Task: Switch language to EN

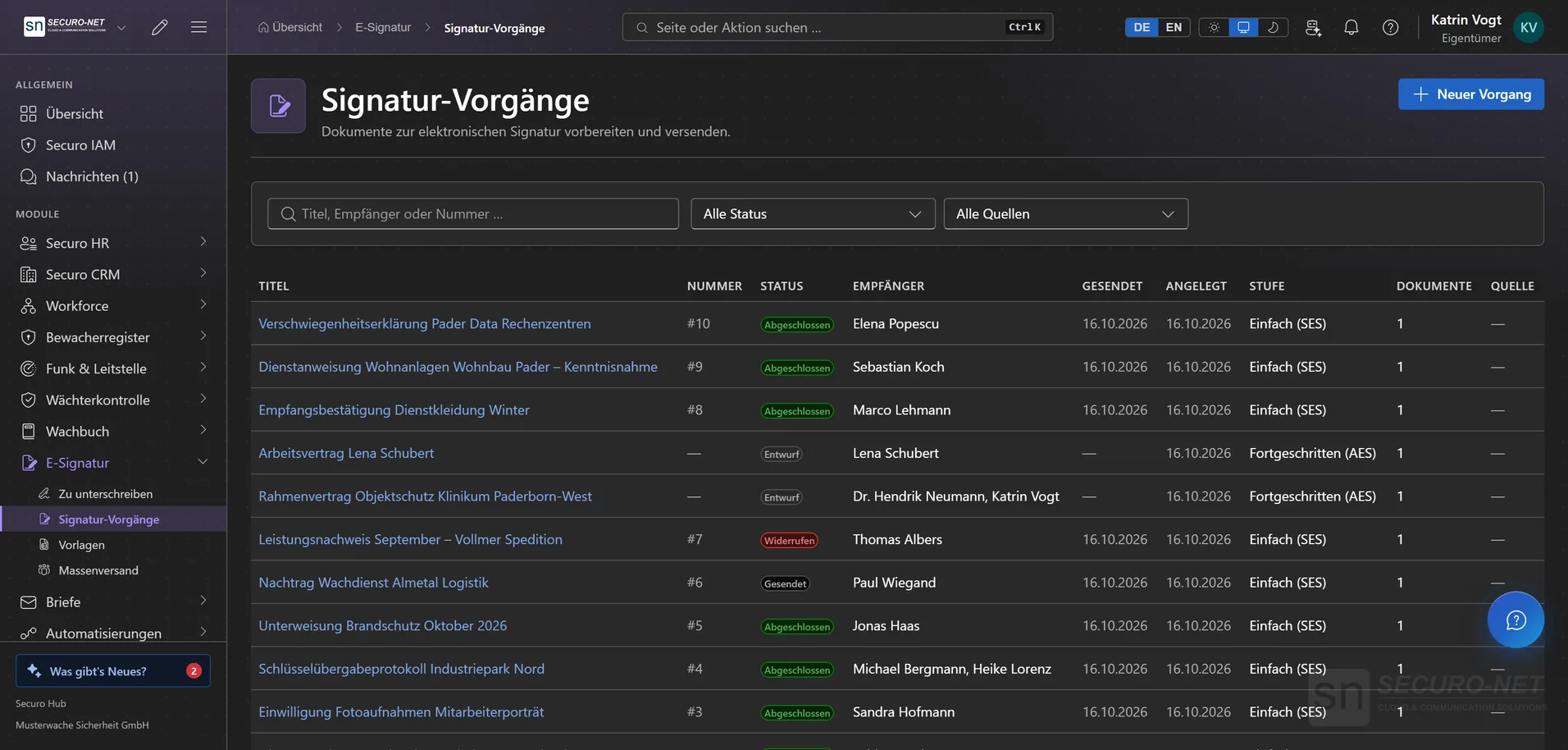Action: [x=1174, y=27]
